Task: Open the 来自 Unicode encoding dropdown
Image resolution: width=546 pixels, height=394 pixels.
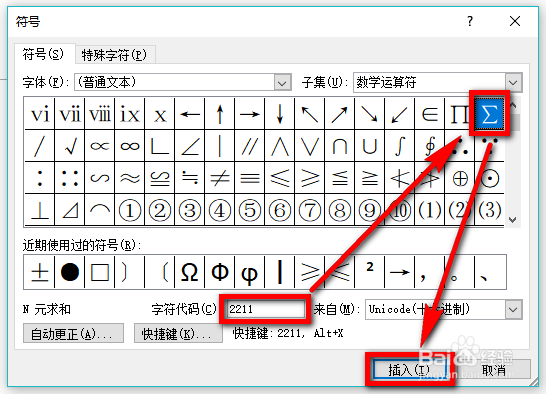Action: click(x=514, y=309)
